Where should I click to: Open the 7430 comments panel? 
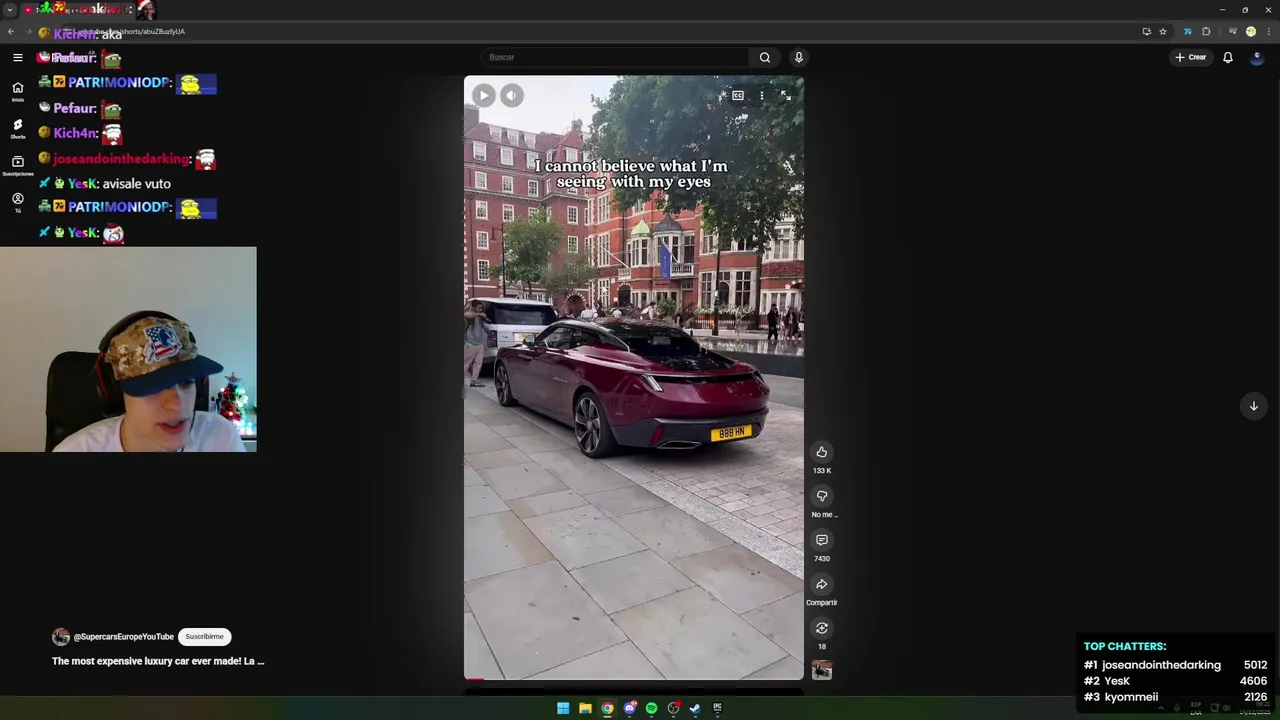click(822, 540)
